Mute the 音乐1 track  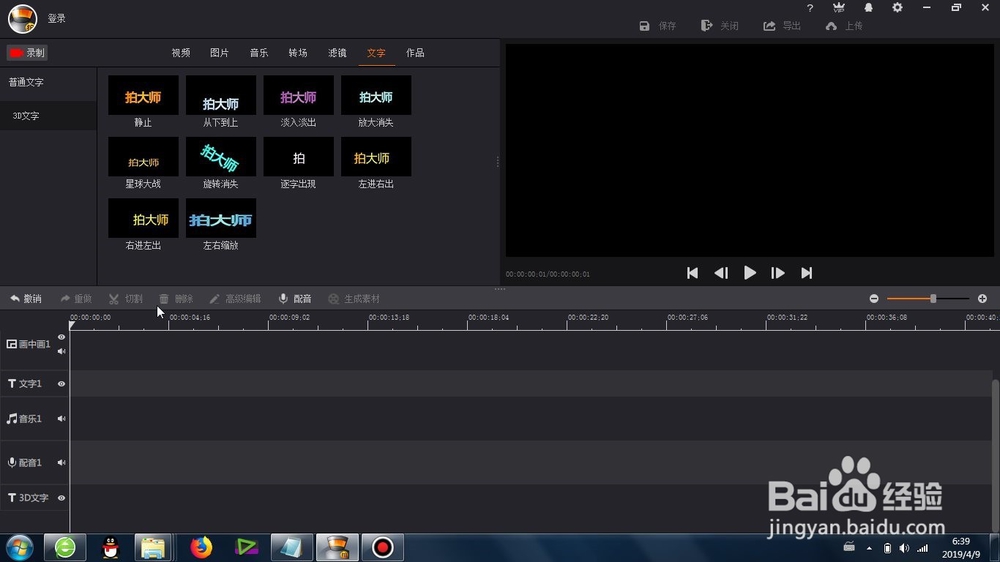(61, 419)
